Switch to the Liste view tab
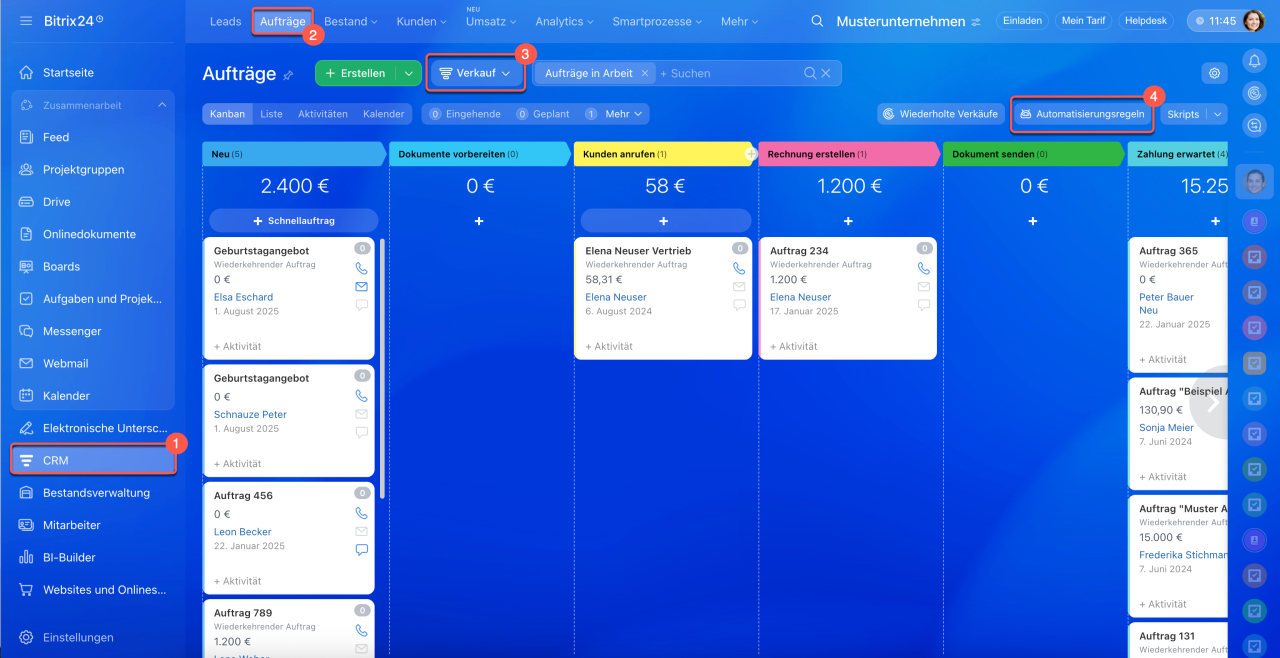The image size is (1280, 658). coord(271,114)
